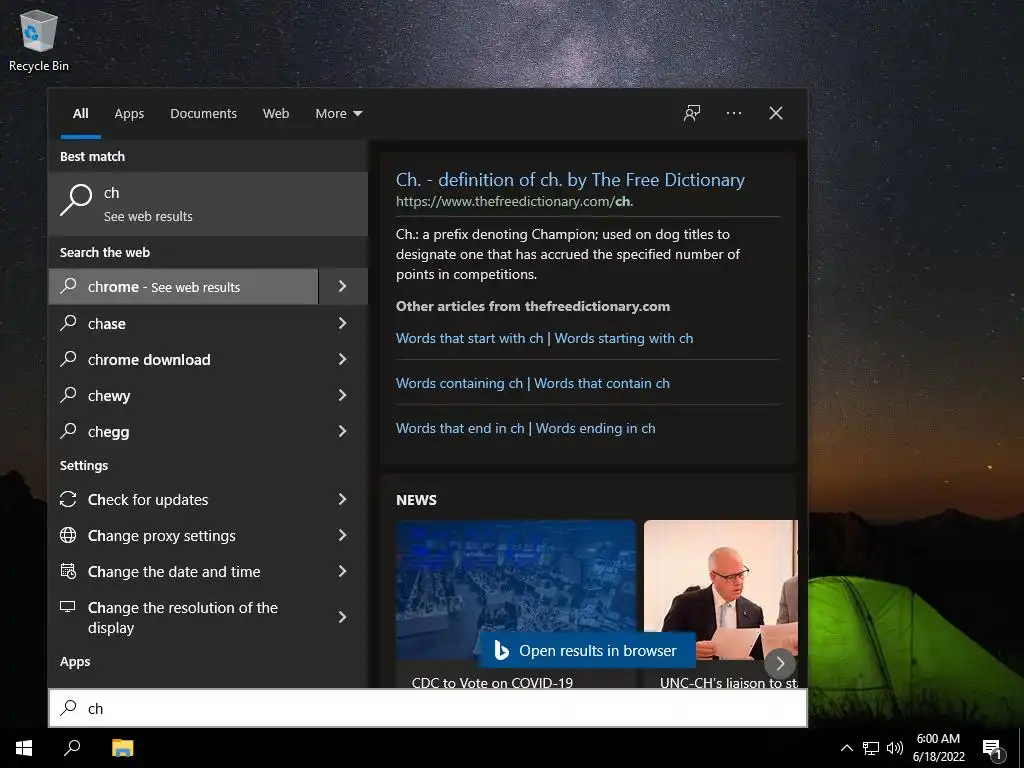Click the globe icon for proxy settings
The image size is (1024, 768).
(x=68, y=535)
